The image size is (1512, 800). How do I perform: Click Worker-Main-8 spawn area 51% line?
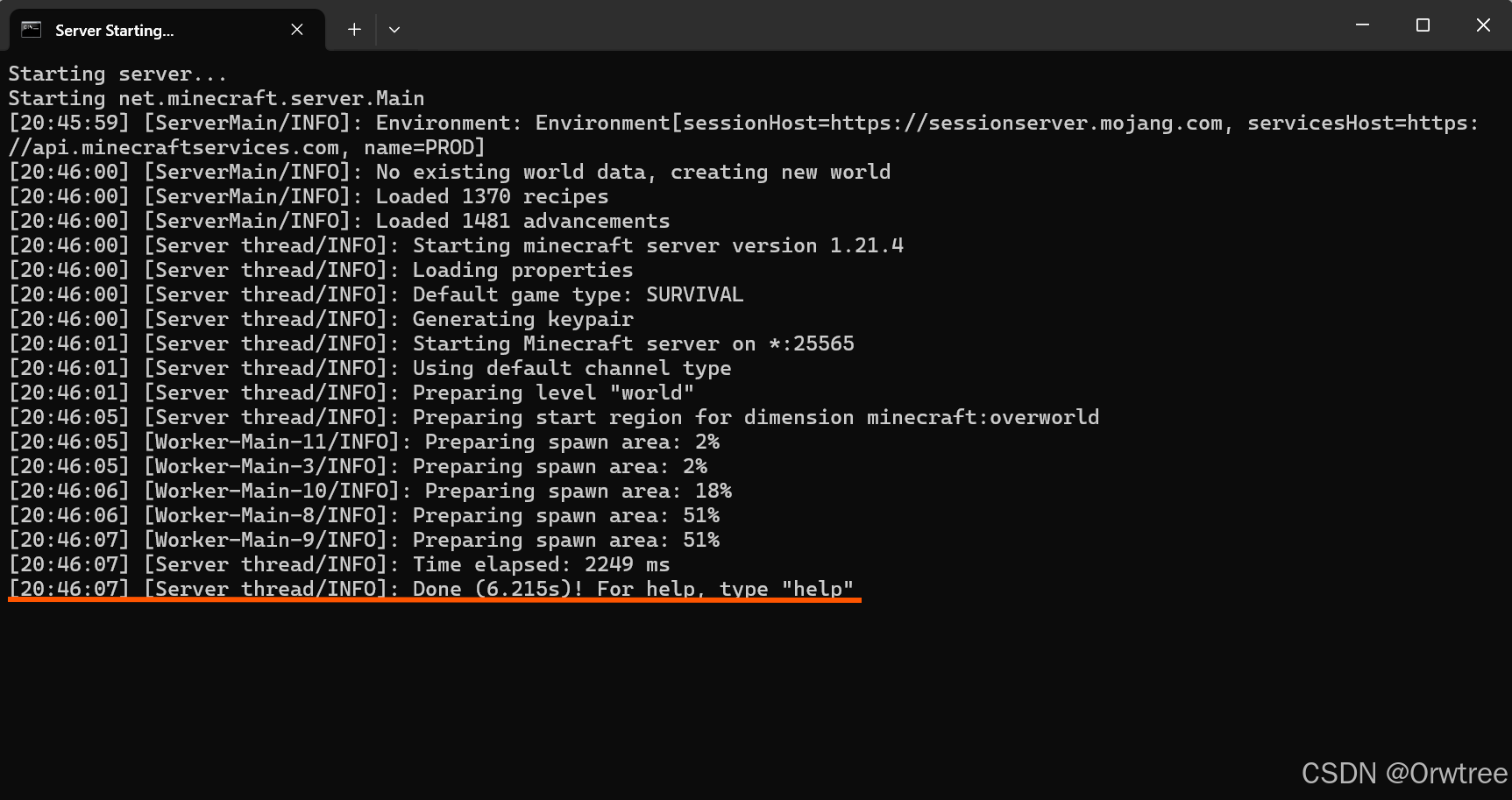[364, 516]
